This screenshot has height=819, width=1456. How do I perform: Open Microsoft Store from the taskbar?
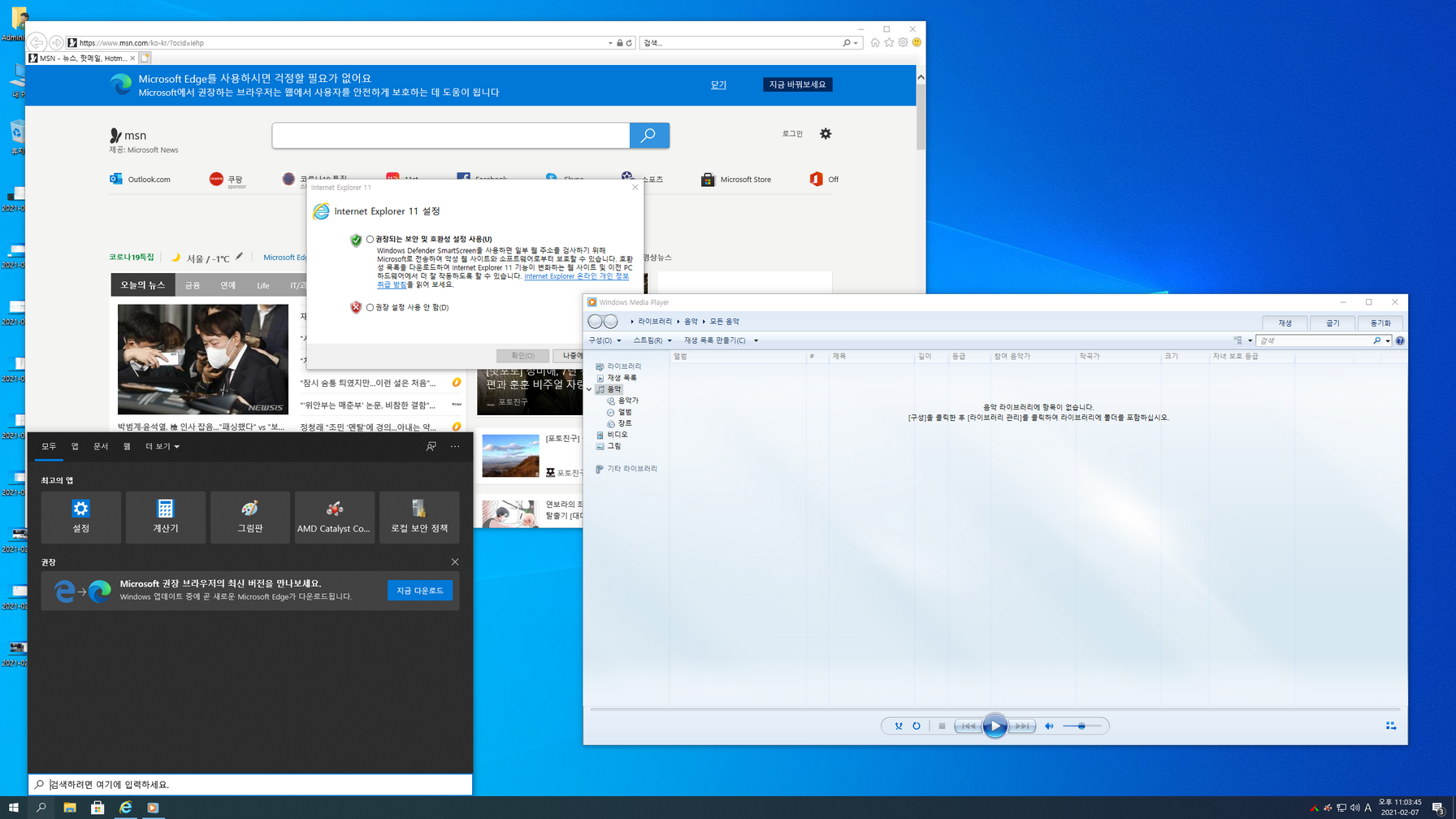(97, 808)
